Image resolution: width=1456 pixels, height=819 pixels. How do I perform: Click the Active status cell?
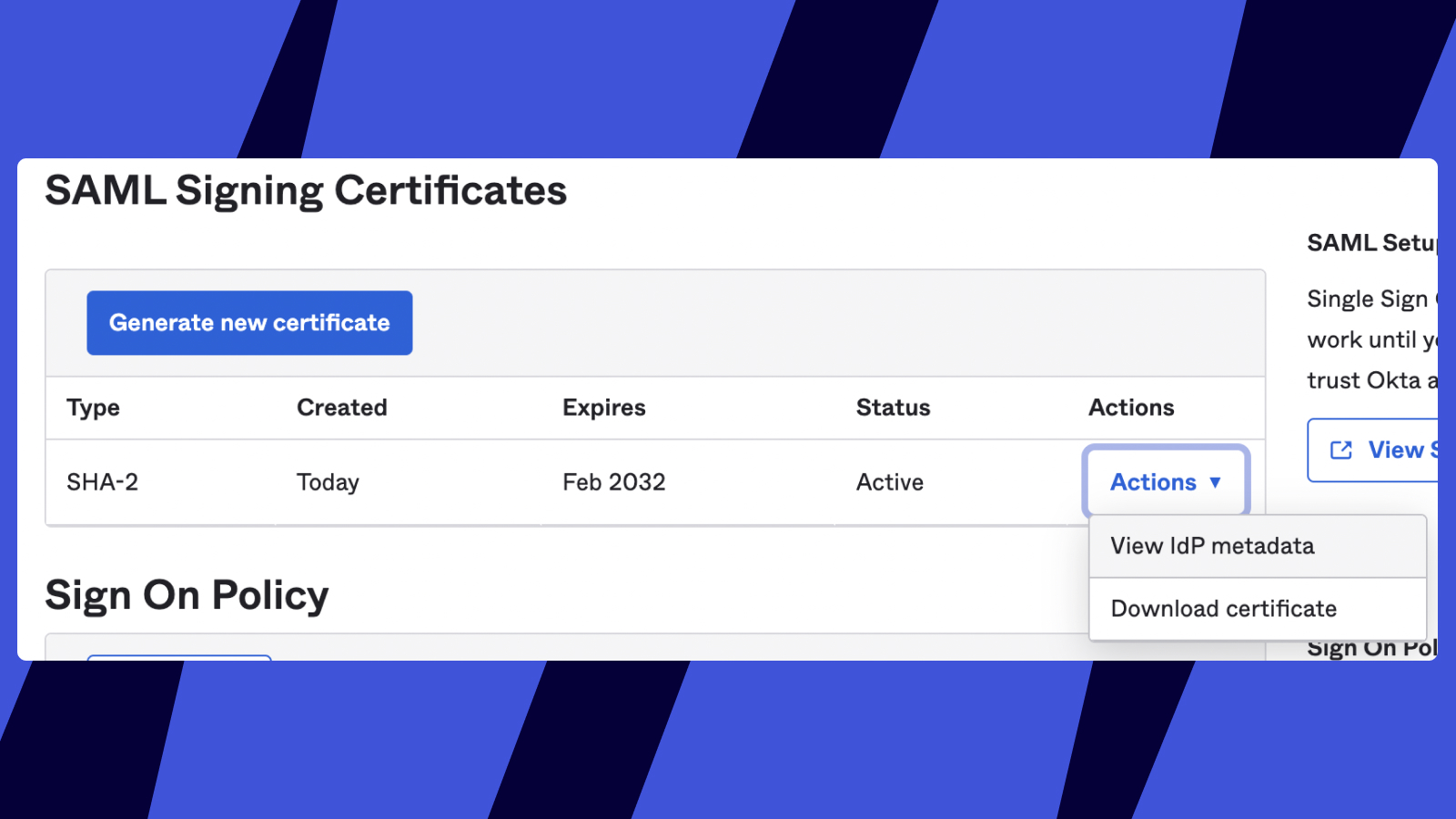coord(889,482)
